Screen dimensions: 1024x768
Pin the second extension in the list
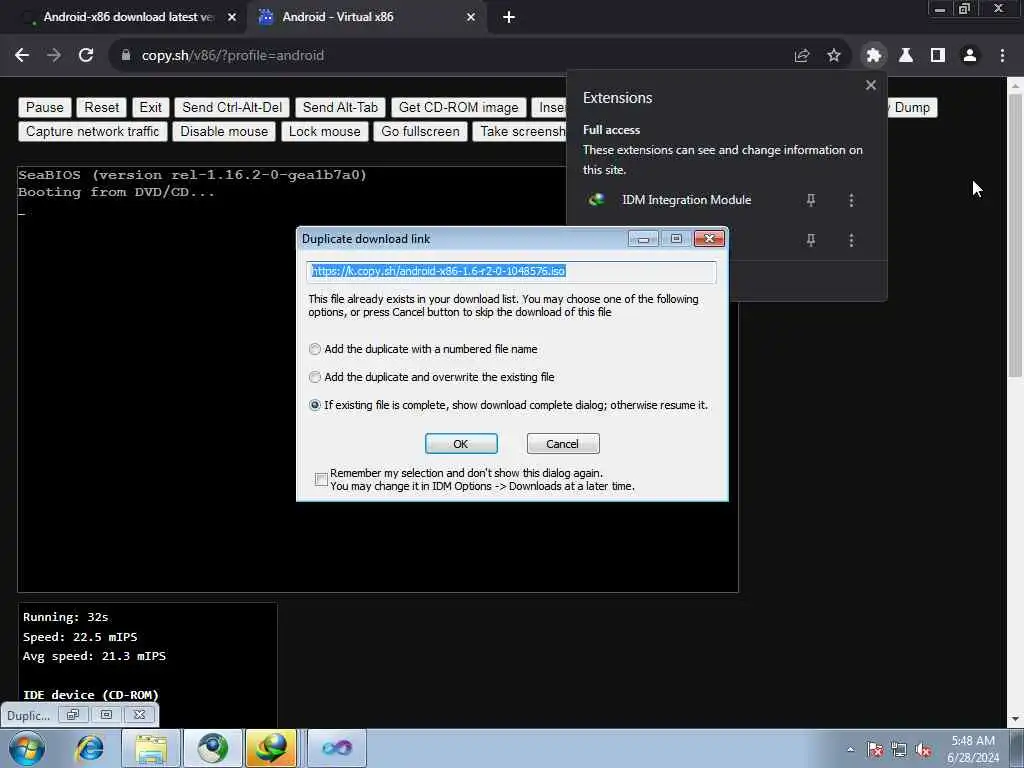coord(810,240)
